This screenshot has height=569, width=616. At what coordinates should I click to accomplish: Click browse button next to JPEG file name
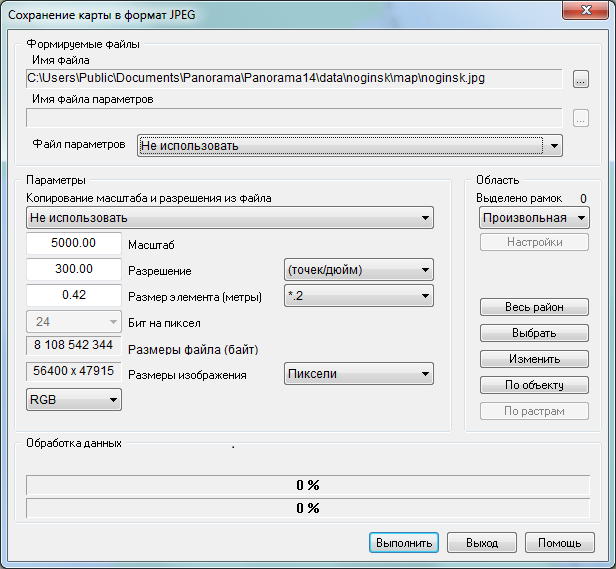(x=580, y=78)
